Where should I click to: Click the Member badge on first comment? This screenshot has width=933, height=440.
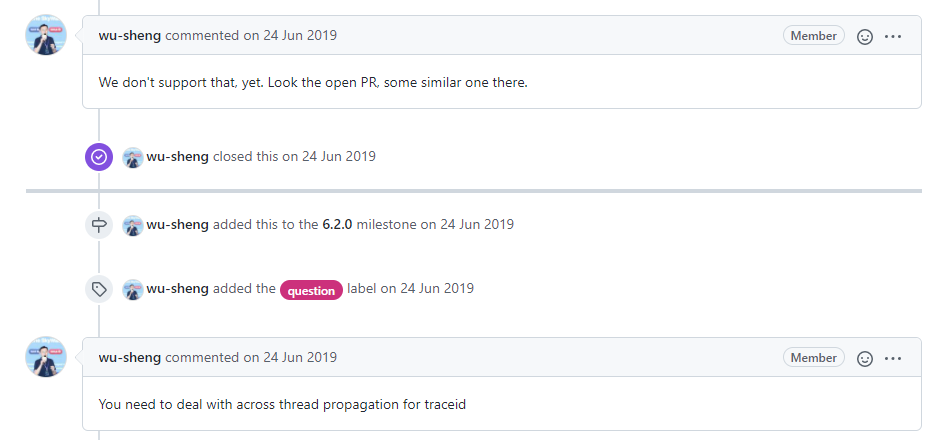[813, 36]
